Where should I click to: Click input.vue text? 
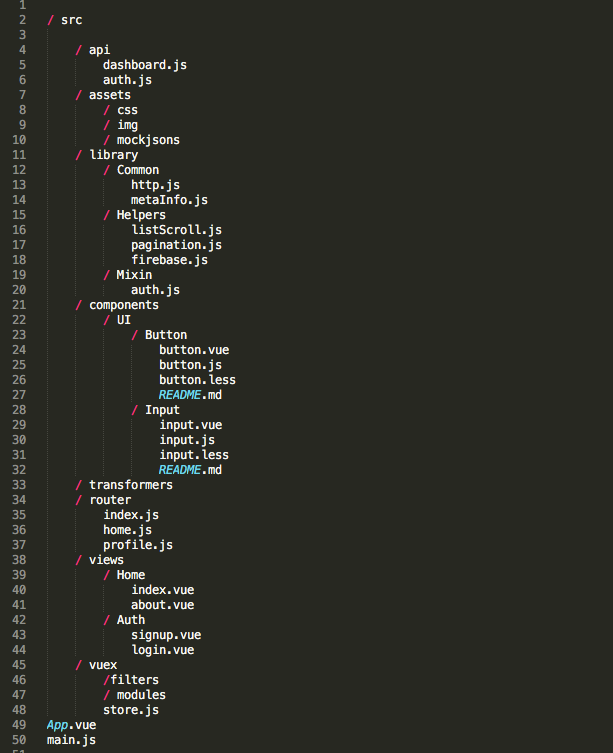190,425
